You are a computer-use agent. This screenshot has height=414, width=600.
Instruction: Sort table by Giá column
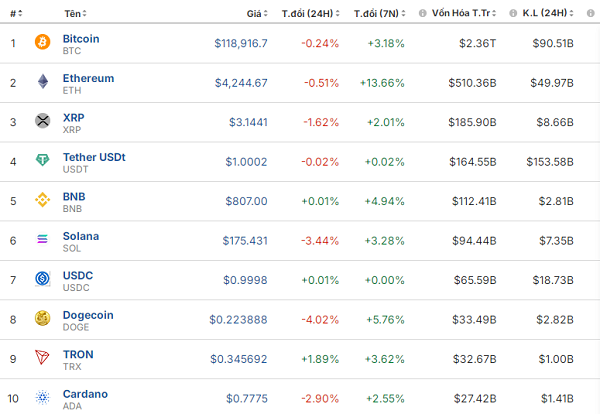tap(257, 14)
